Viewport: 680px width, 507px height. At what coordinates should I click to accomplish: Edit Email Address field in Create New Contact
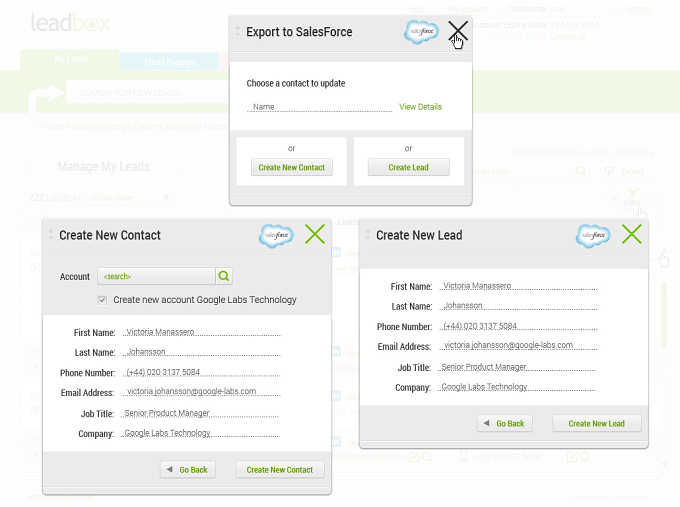click(x=202, y=392)
